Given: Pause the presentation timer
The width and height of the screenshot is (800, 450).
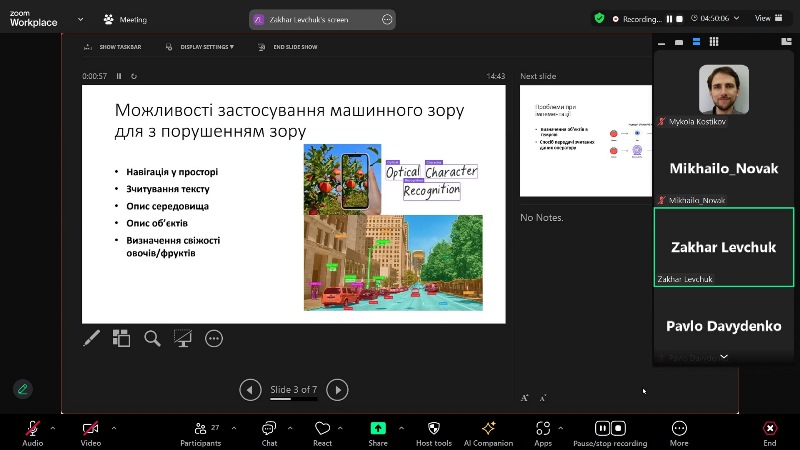Looking at the screenshot, I should click(119, 76).
